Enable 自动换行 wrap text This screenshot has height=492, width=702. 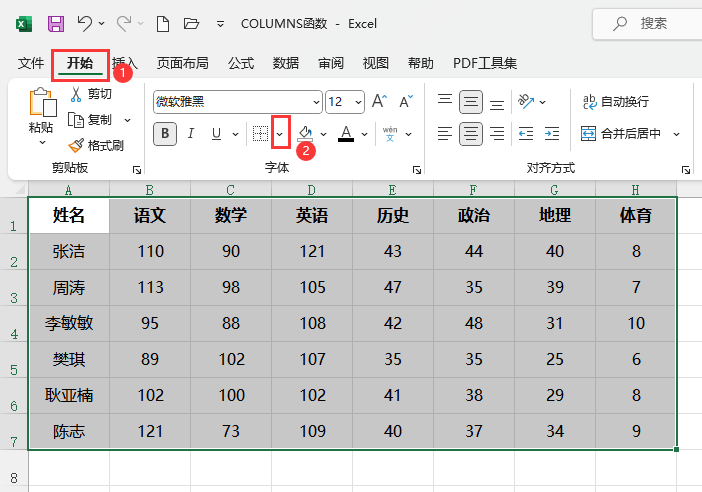click(616, 102)
